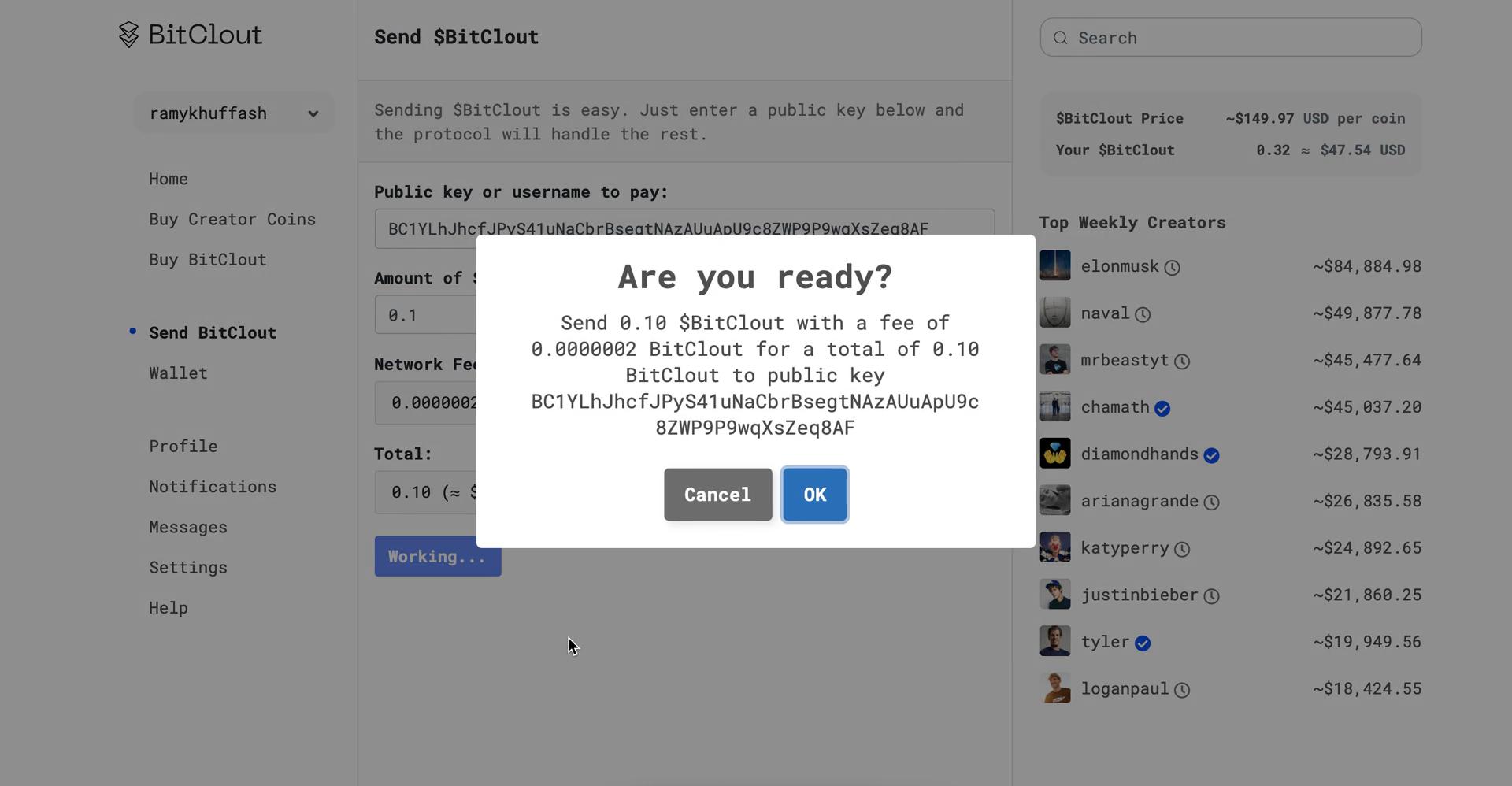Click verified badge beside chamath
The image size is (1512, 786).
1162,409
